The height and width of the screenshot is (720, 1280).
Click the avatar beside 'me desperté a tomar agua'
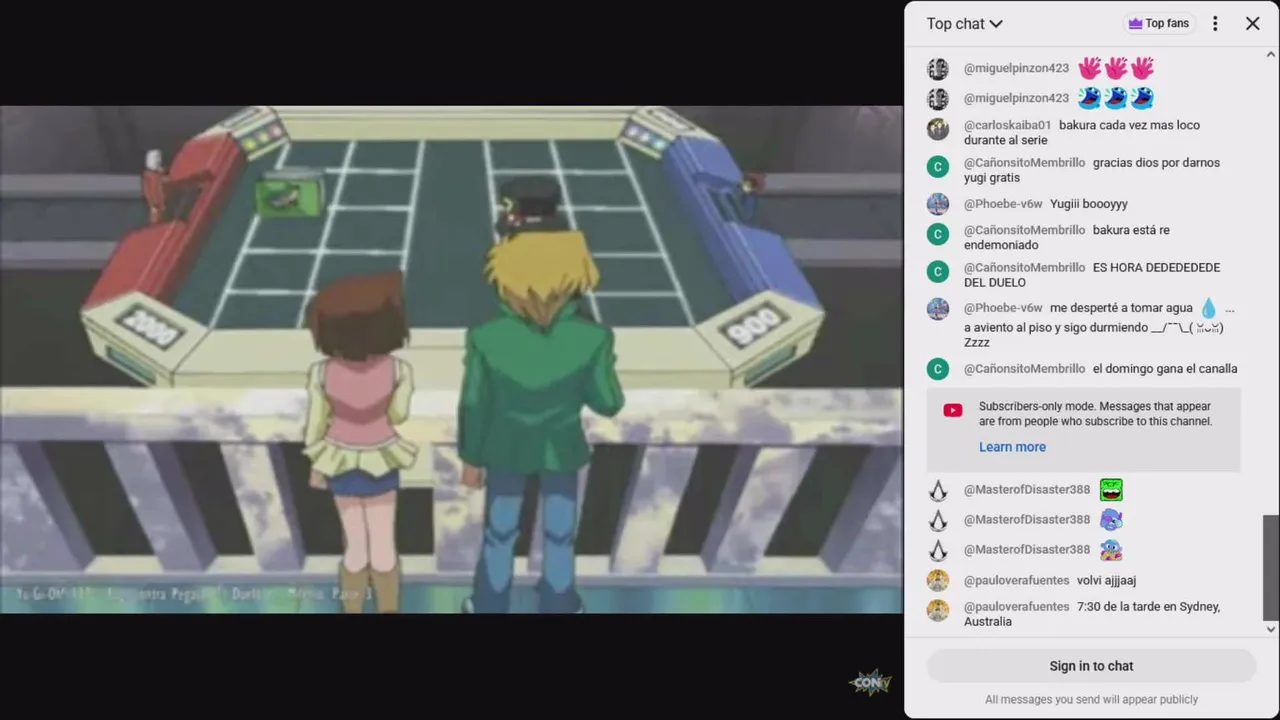click(938, 309)
